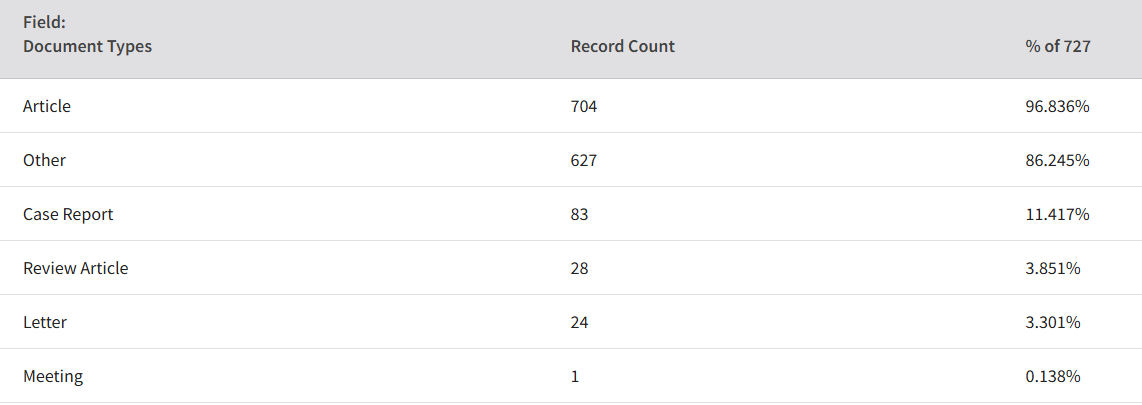Click the 28 record count value
Viewport: 1142px width, 405px height.
tap(580, 268)
